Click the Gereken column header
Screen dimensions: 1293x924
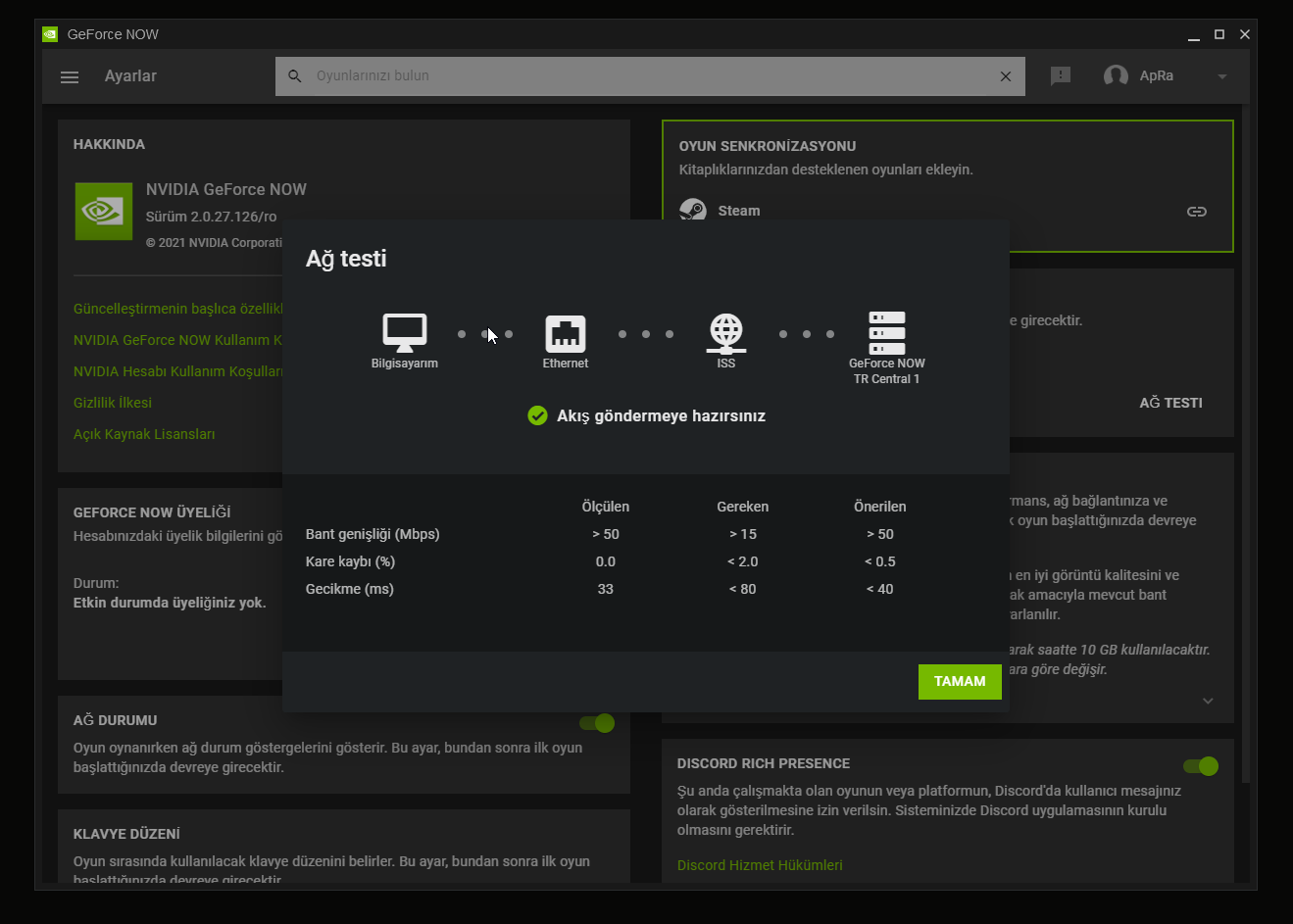click(743, 507)
